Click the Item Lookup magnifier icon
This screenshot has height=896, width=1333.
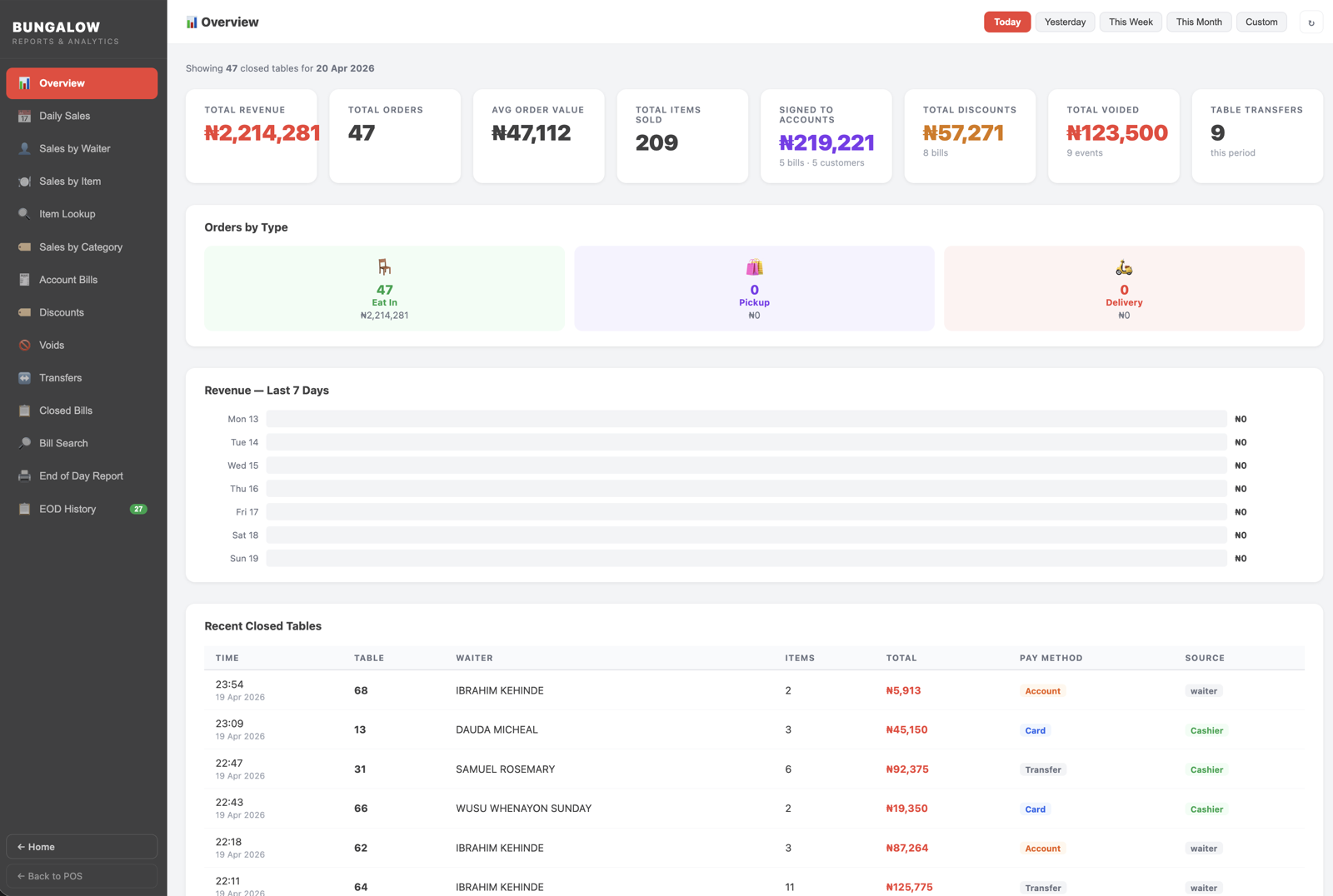click(x=24, y=214)
